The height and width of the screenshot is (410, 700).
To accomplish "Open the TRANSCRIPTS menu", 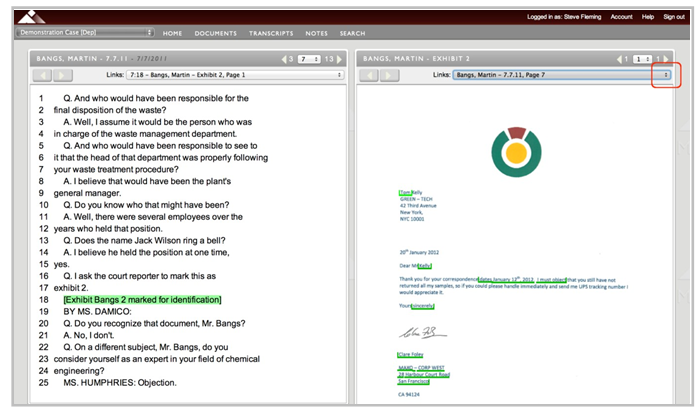I will click(271, 33).
